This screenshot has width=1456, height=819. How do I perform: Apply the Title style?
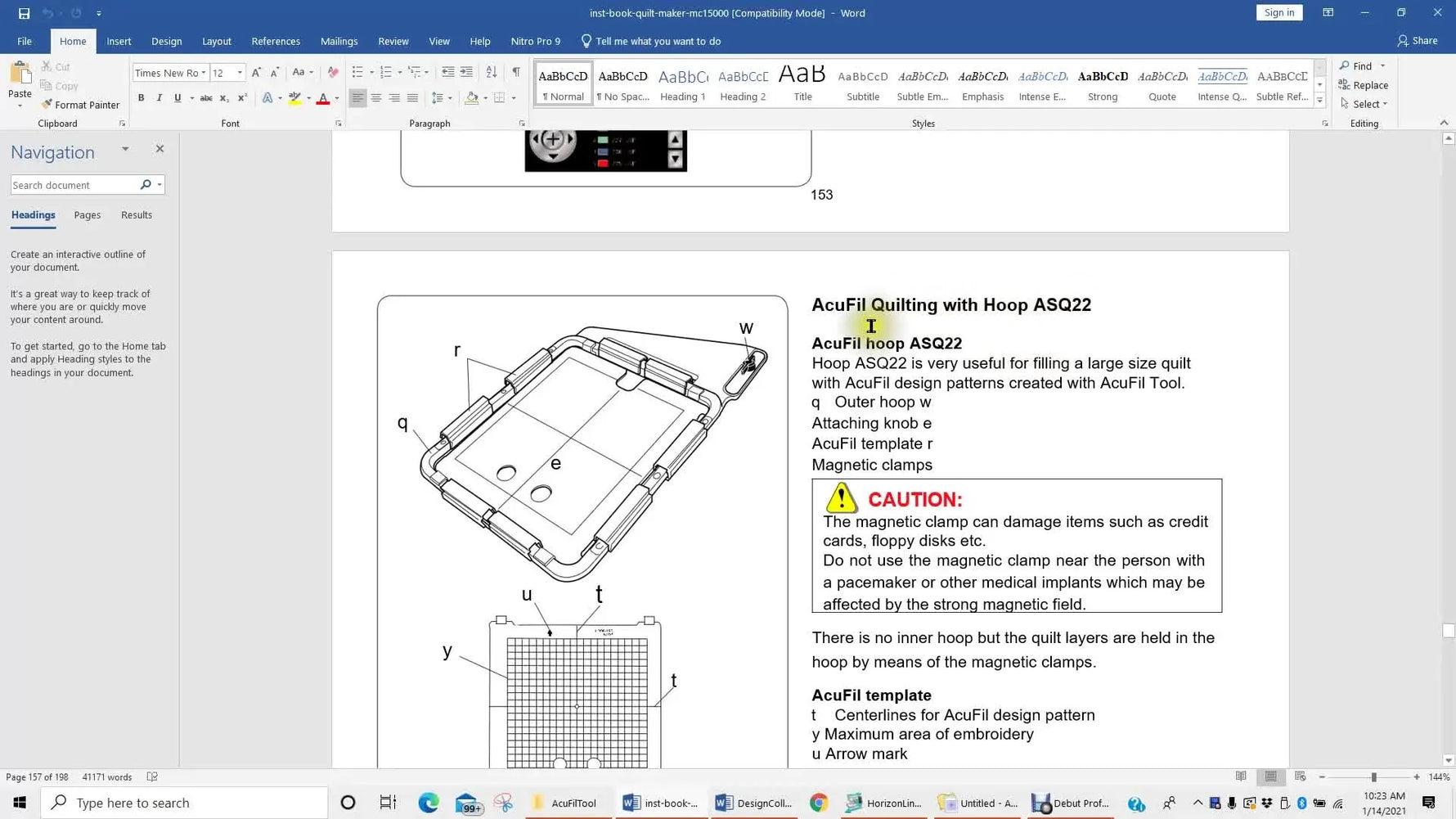pyautogui.click(x=802, y=84)
